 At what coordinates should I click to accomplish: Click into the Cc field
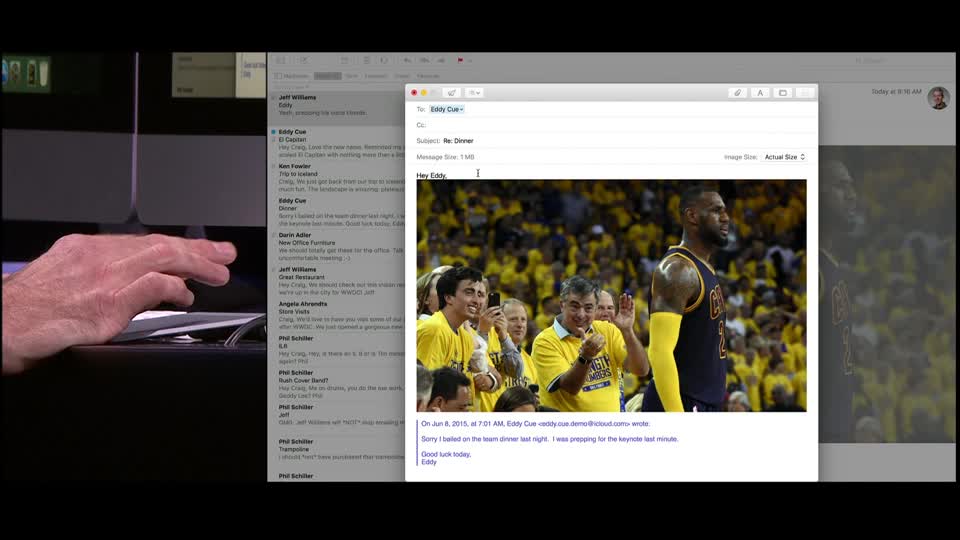point(600,125)
